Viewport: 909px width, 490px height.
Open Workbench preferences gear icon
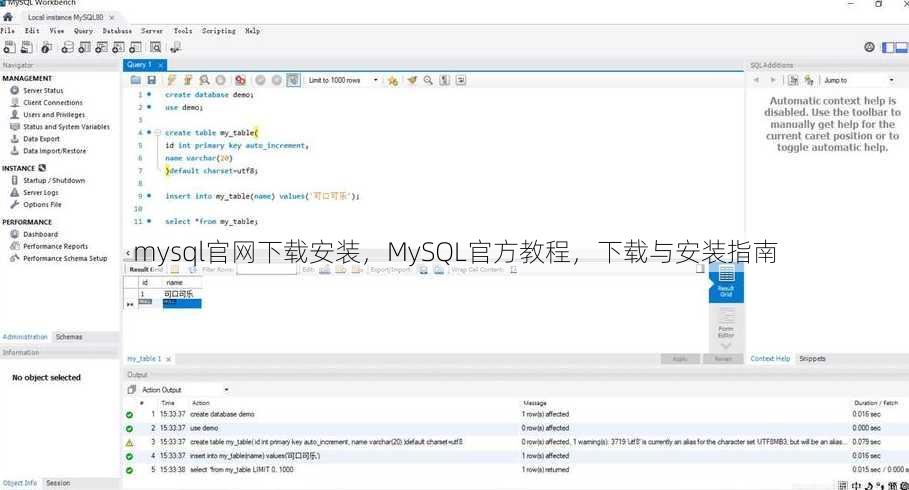tap(870, 47)
